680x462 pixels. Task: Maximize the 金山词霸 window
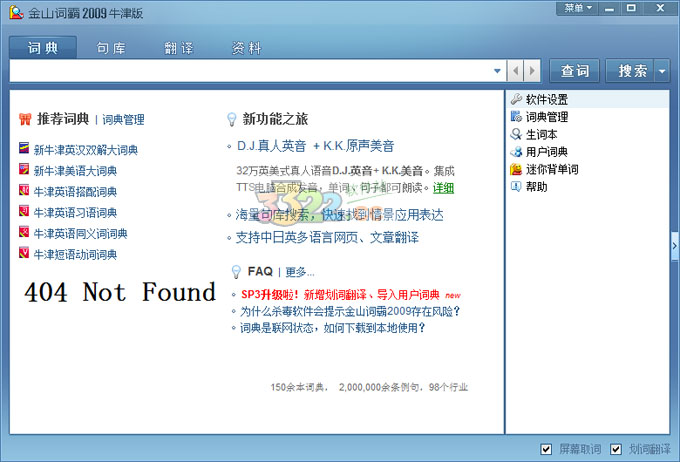[x=631, y=8]
